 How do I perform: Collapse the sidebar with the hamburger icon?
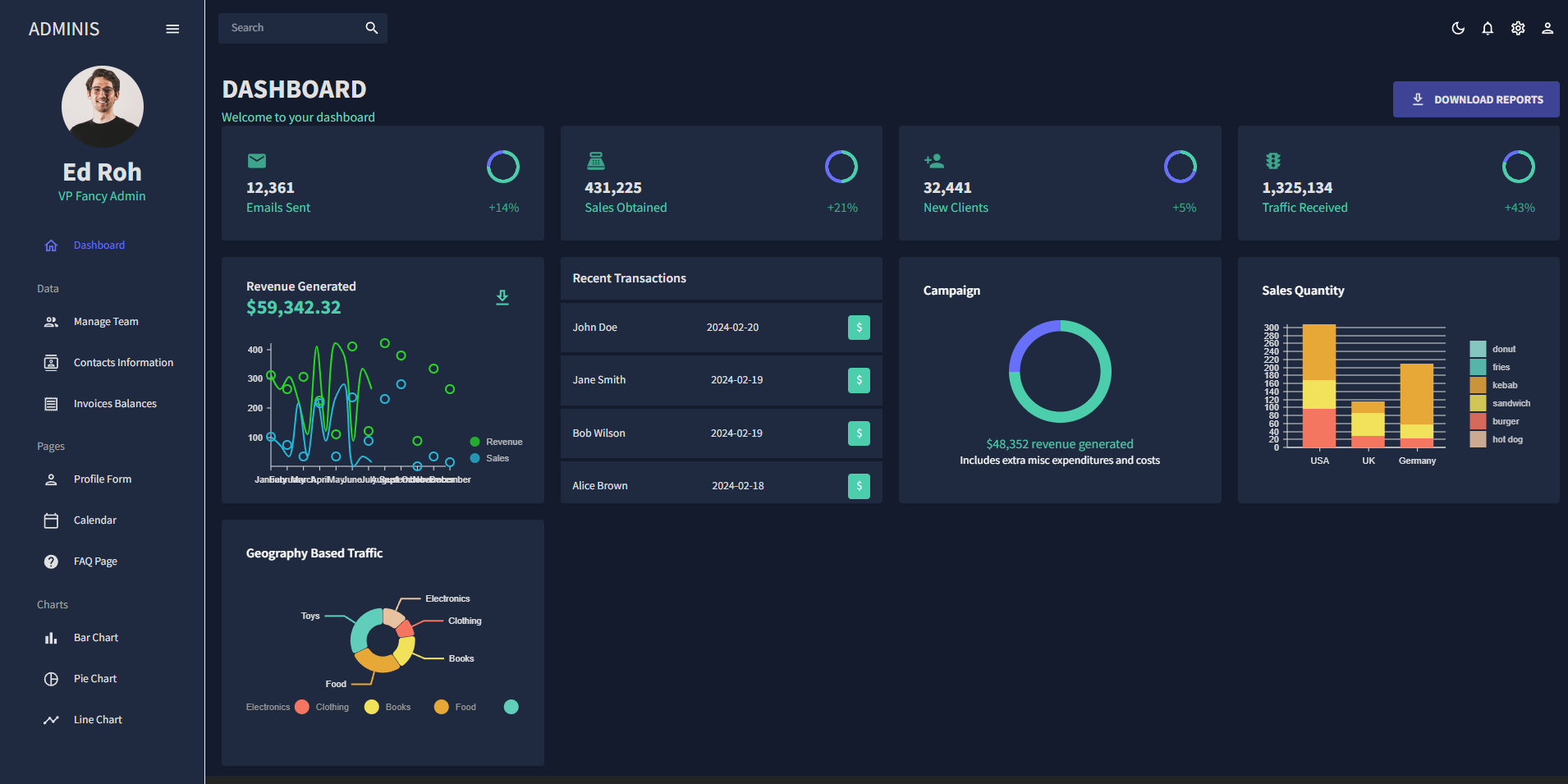click(172, 29)
